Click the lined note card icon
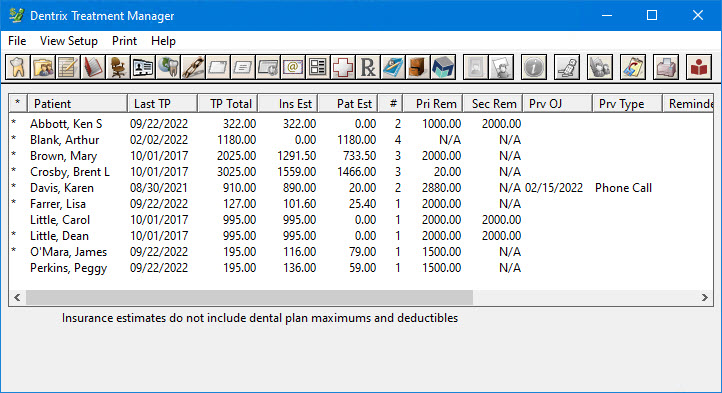722x393 pixels. pyautogui.click(x=242, y=68)
